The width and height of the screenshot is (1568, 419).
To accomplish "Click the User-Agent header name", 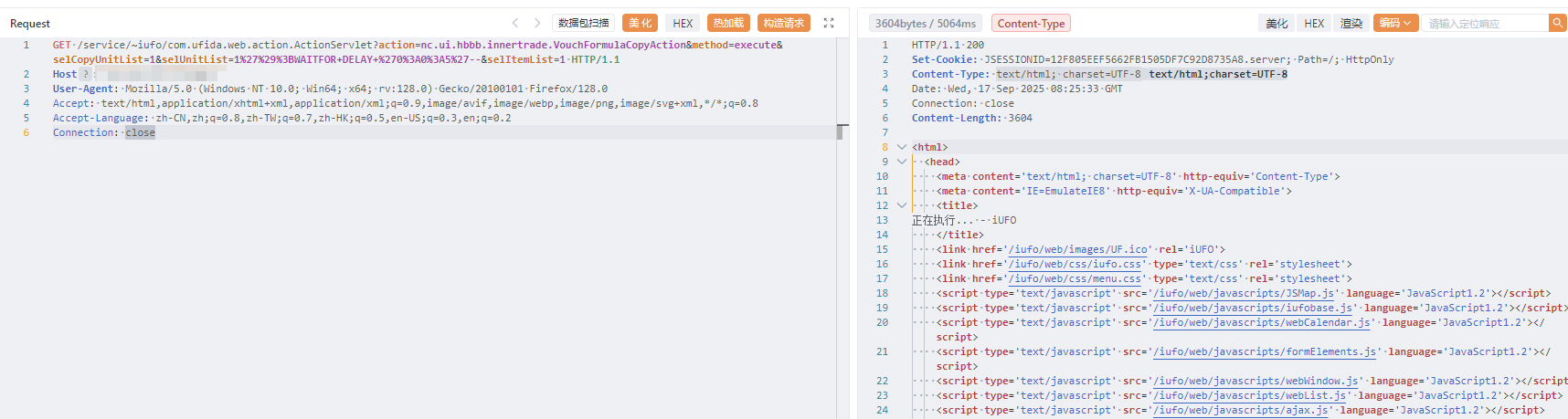I will pyautogui.click(x=83, y=89).
